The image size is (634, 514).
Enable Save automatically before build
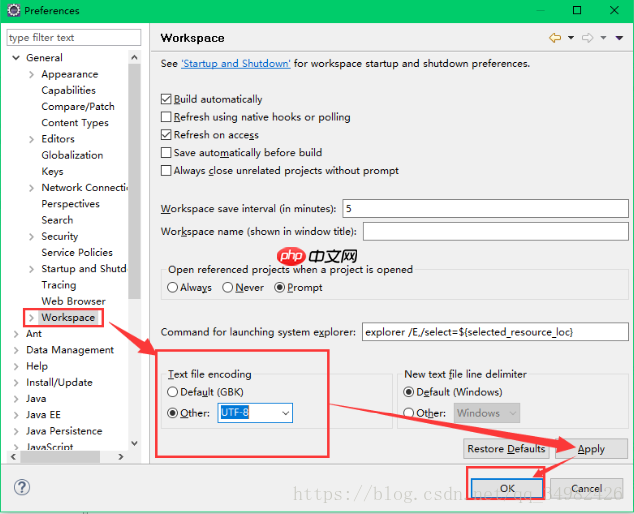[166, 152]
